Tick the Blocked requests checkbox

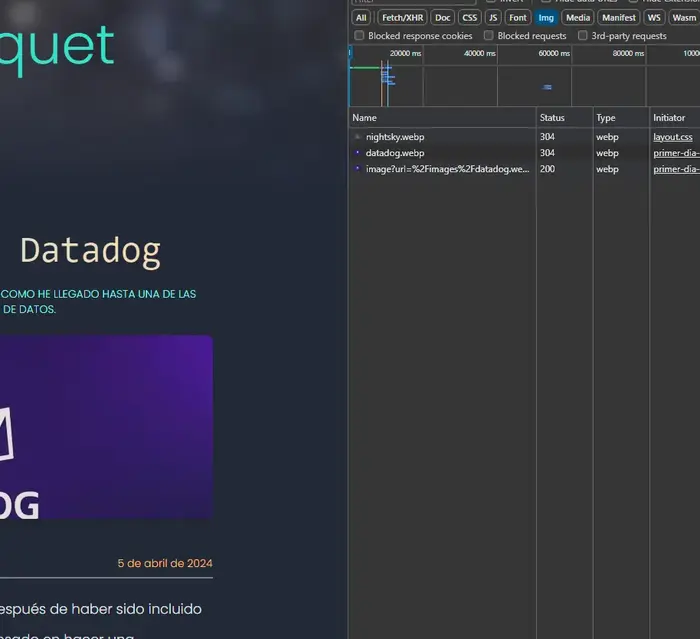click(x=488, y=35)
